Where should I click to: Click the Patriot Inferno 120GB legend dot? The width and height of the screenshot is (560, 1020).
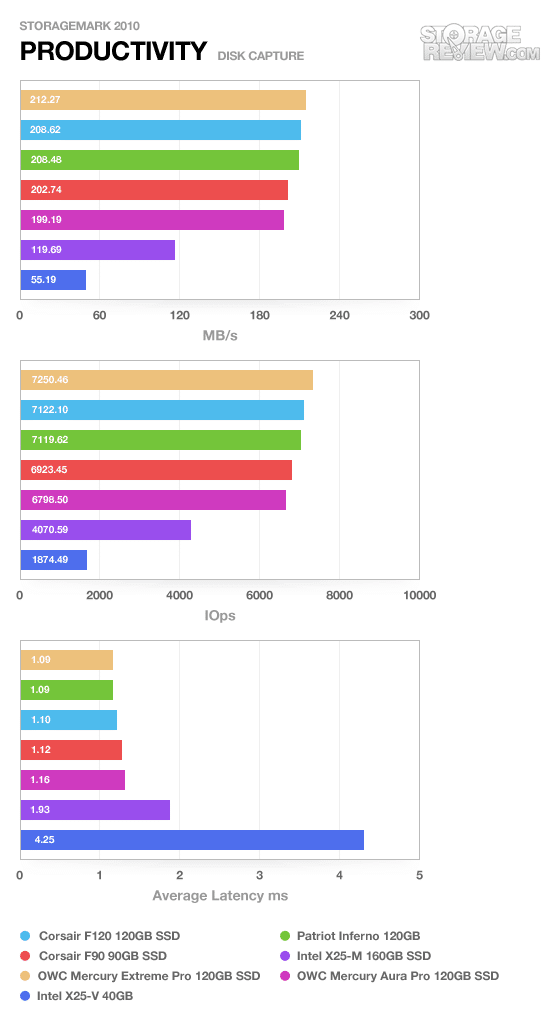point(284,936)
